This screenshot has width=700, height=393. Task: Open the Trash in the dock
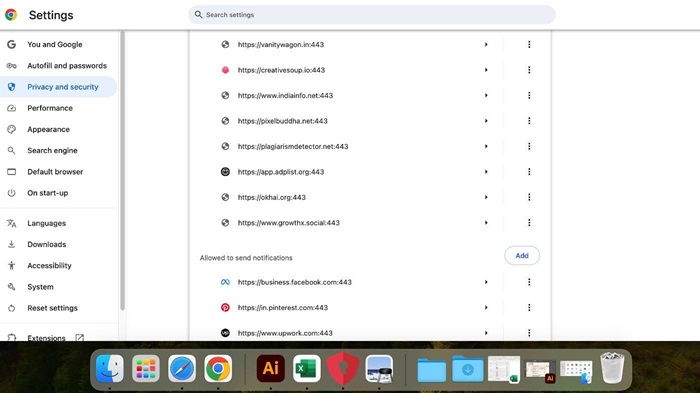point(612,368)
